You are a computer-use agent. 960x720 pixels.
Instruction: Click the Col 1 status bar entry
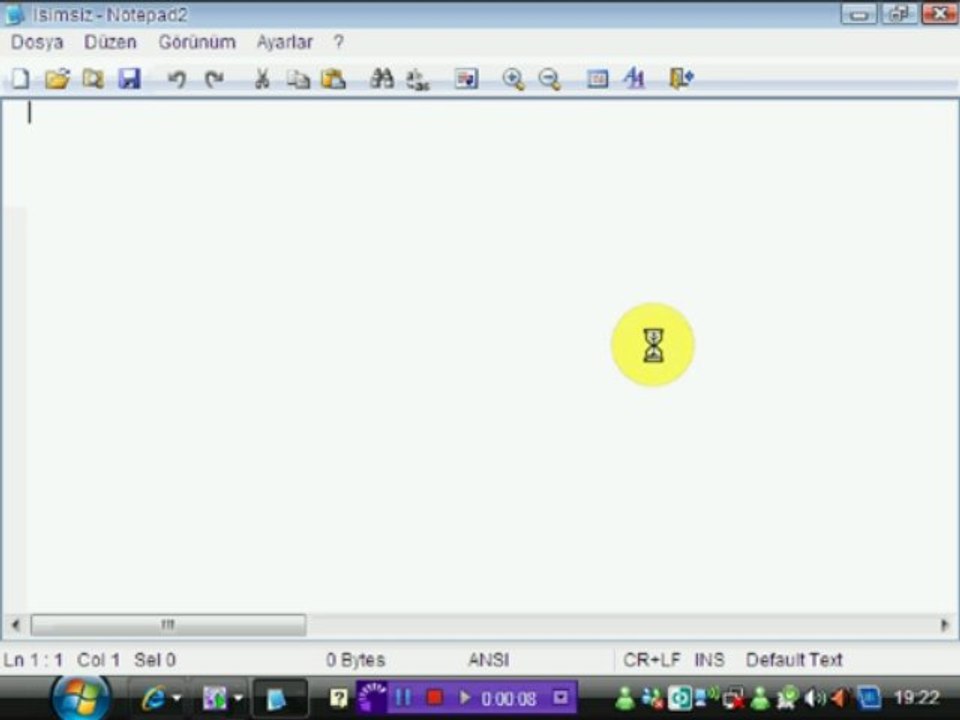coord(99,659)
